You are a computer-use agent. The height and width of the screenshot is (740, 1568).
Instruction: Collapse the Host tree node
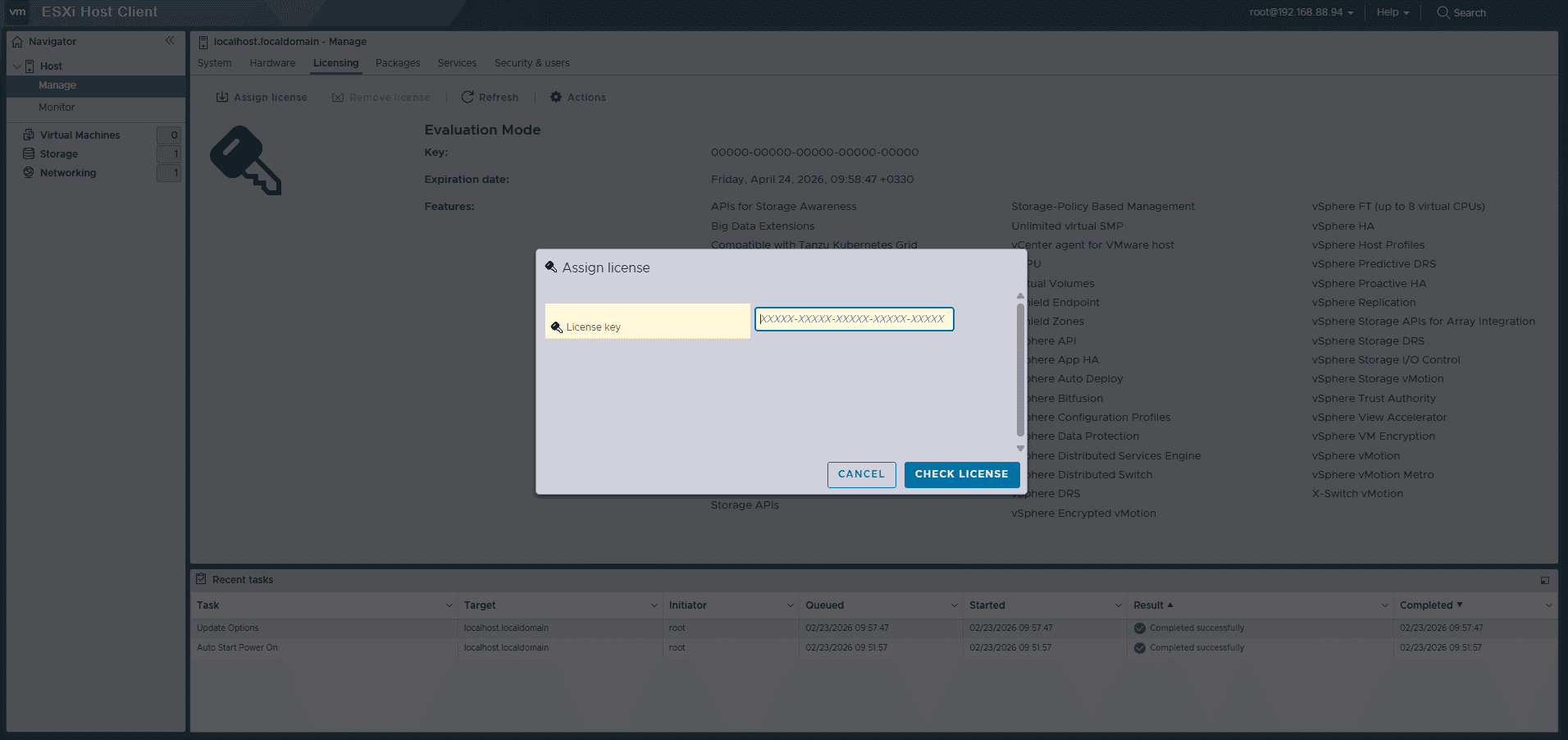17,66
